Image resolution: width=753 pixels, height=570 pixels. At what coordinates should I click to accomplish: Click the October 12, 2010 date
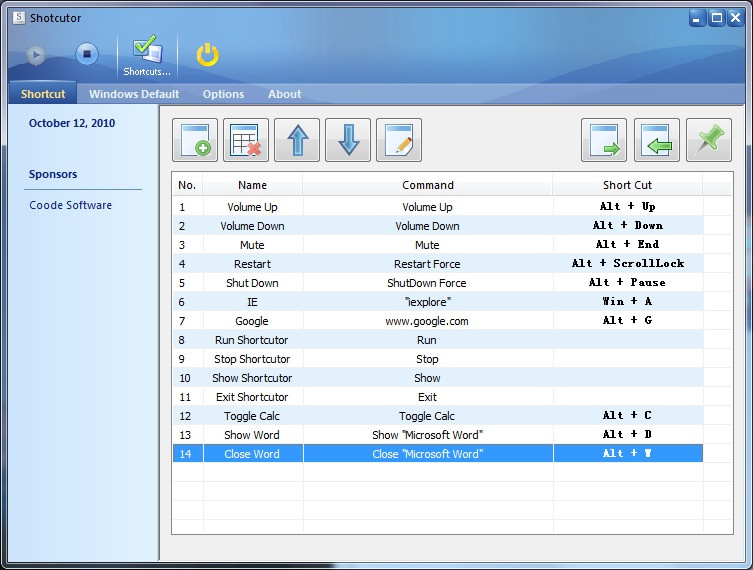[72, 123]
